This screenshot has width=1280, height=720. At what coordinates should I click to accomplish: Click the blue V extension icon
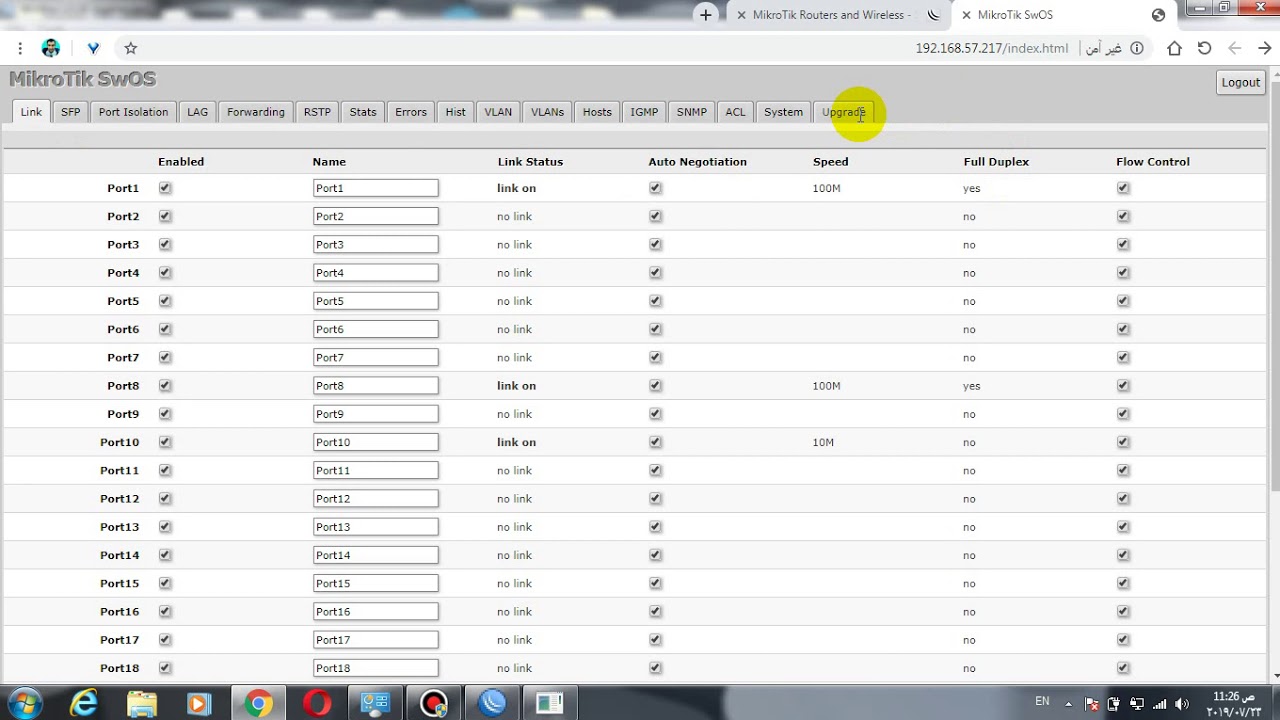click(93, 48)
